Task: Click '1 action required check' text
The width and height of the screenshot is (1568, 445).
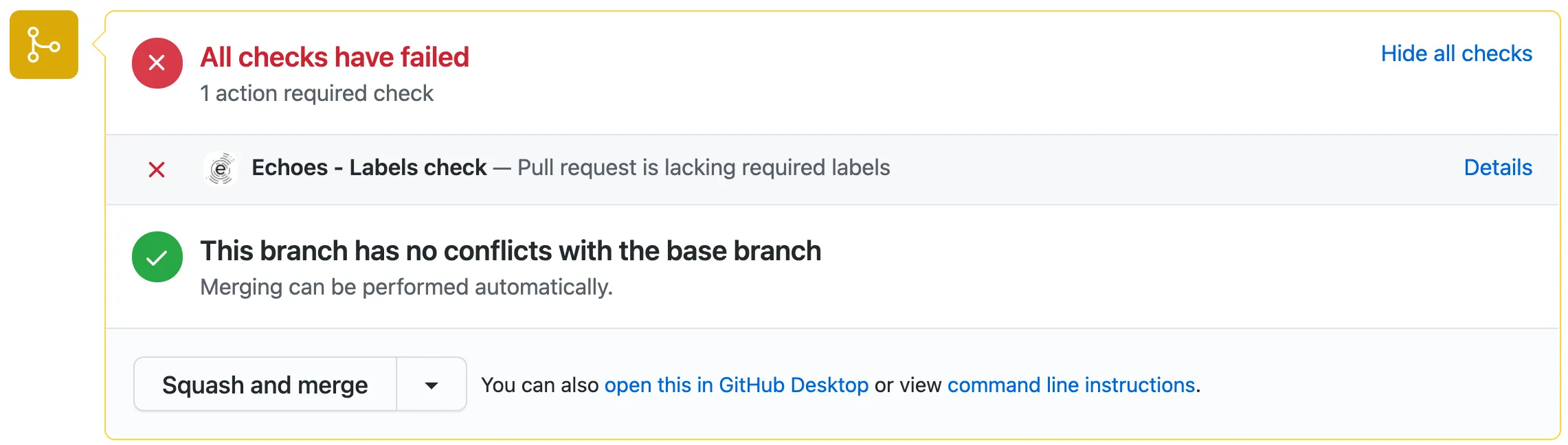Action: [317, 93]
